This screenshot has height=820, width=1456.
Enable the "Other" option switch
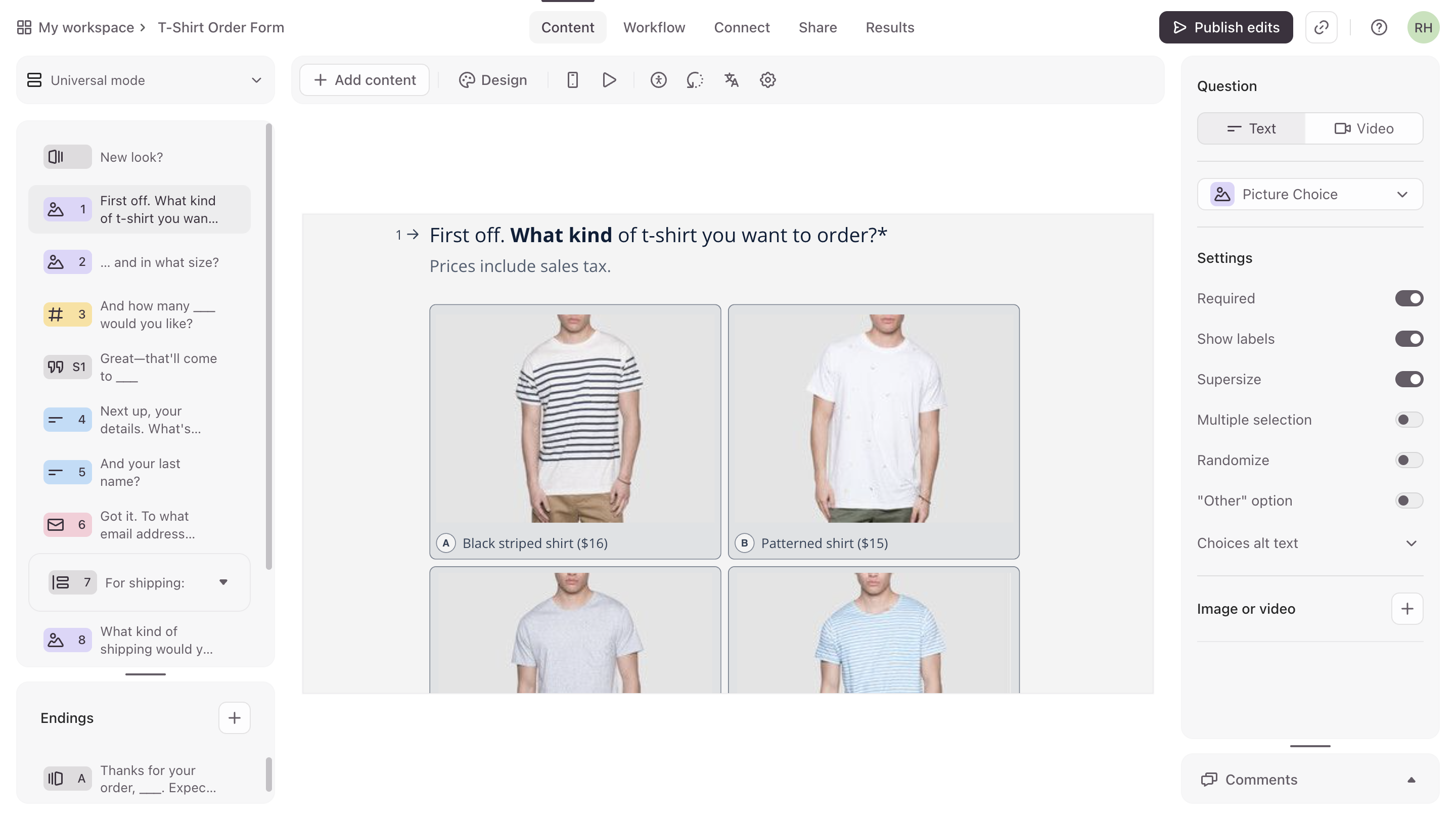click(1408, 500)
